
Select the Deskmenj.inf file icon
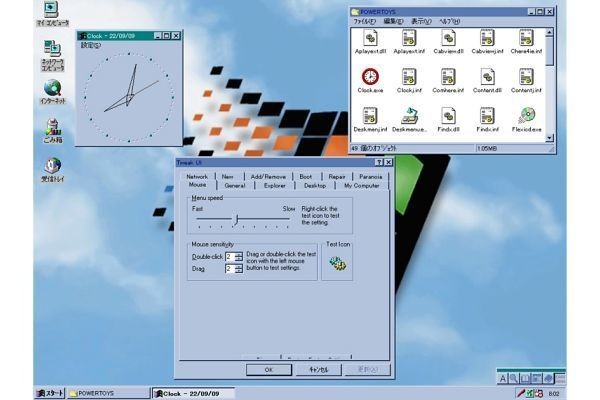370,116
